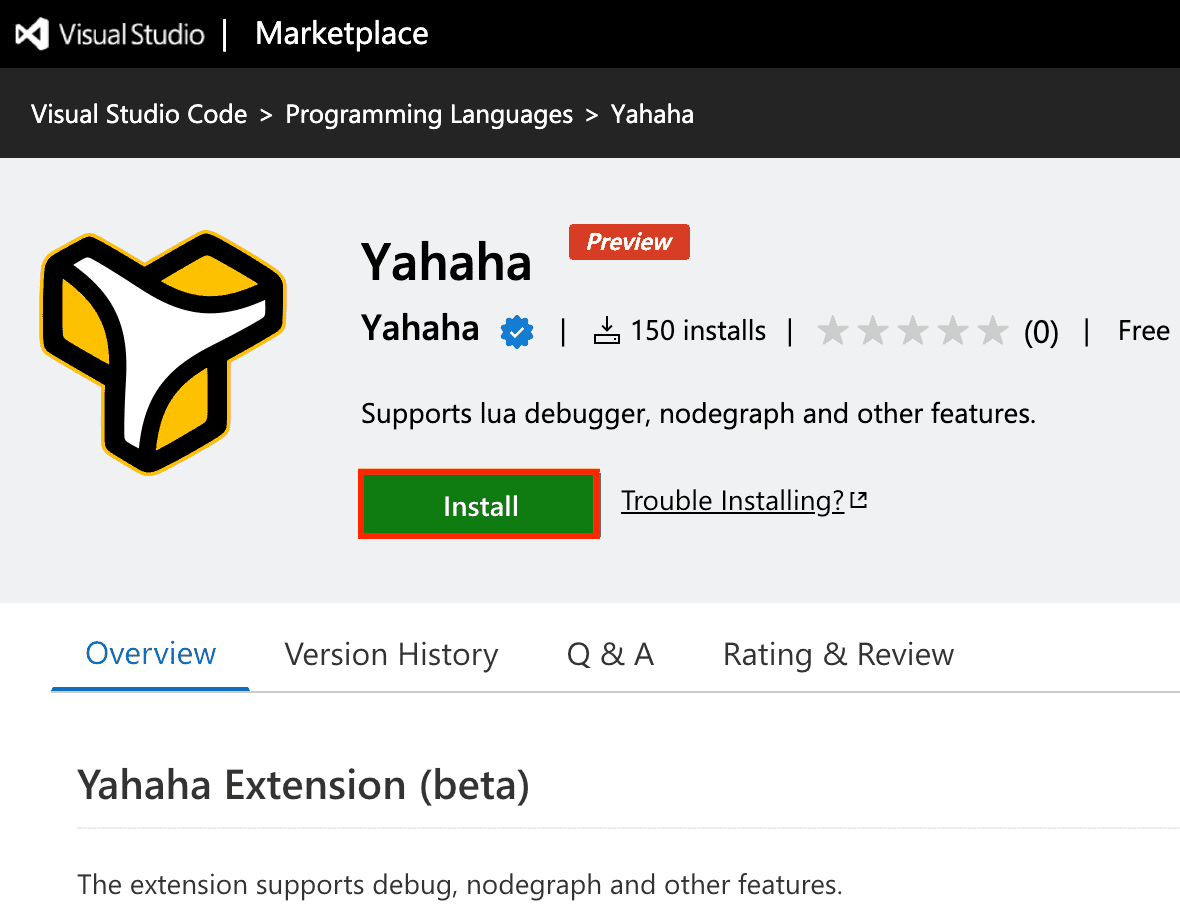Click the Yahaha extension logo

162,350
